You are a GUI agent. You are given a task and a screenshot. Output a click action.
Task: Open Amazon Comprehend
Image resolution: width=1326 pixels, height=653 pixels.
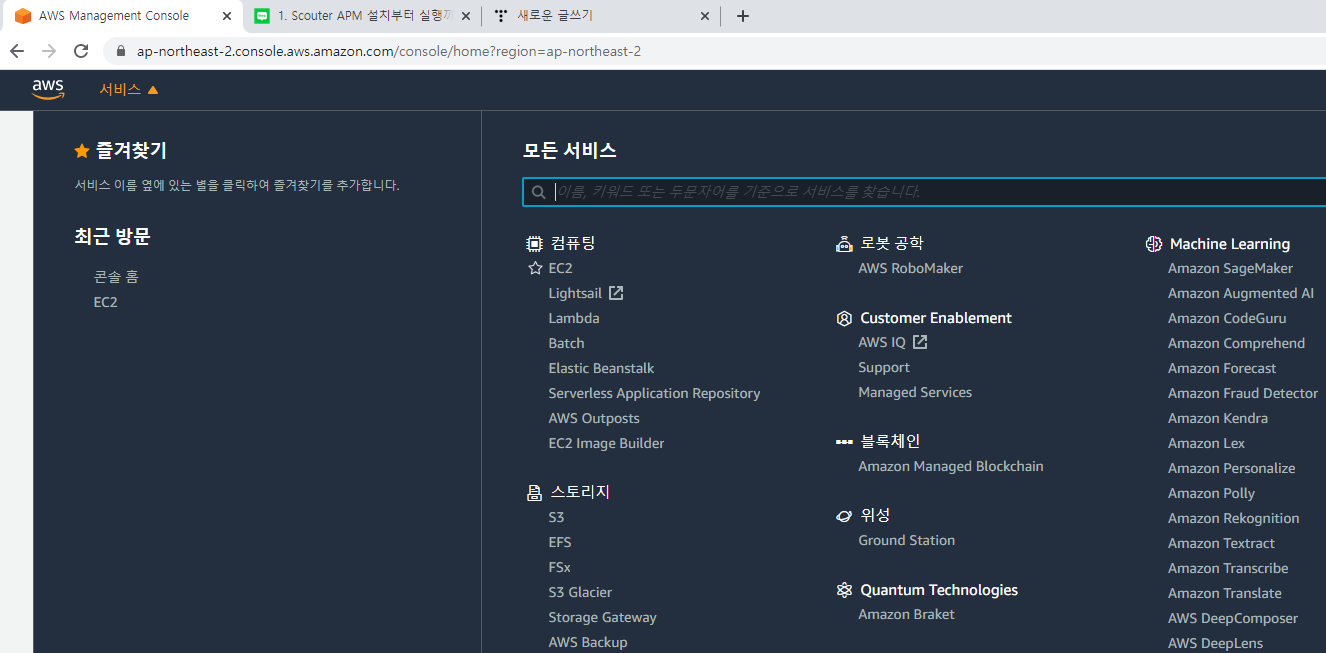[x=1236, y=343]
